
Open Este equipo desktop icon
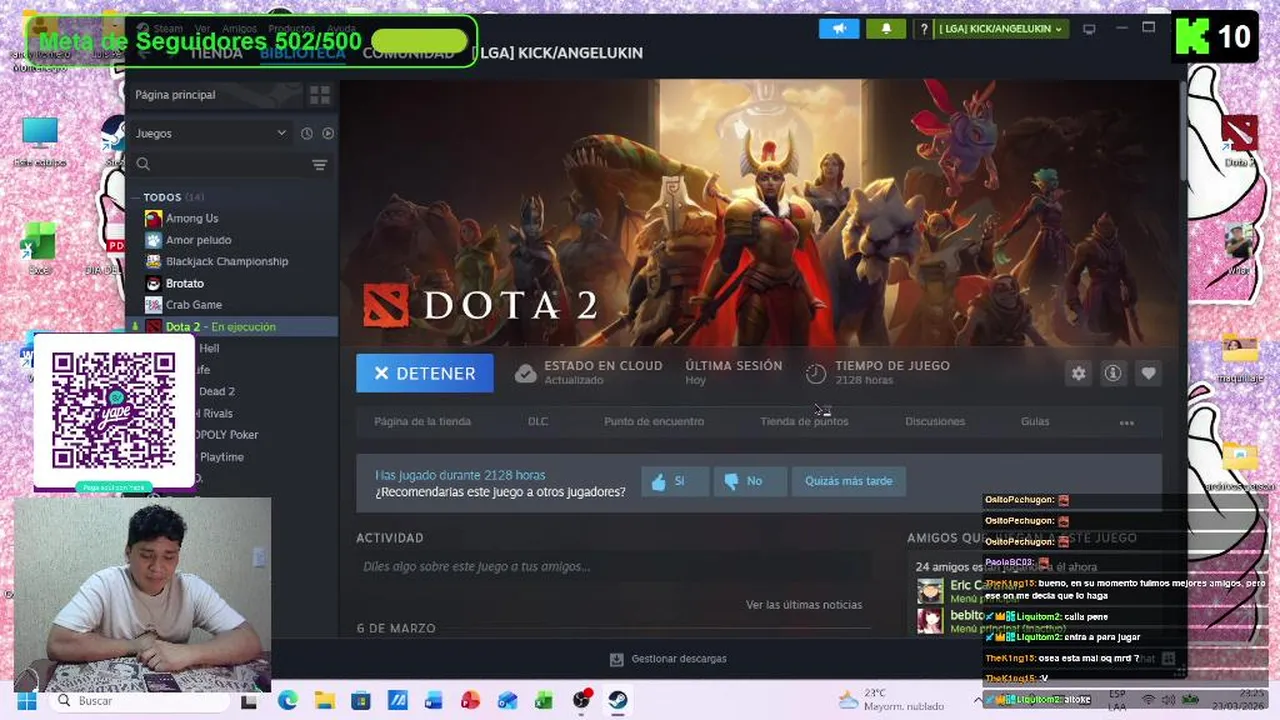[39, 141]
